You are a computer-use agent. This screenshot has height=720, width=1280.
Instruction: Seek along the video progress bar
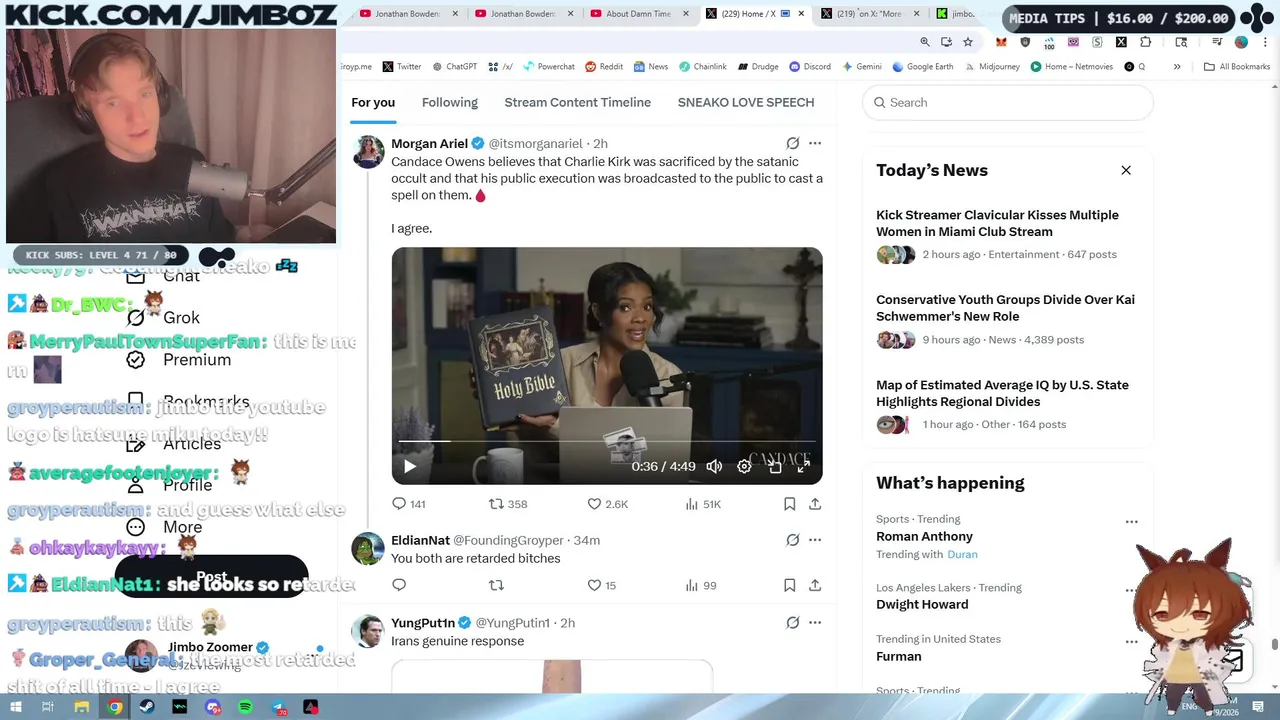point(607,441)
